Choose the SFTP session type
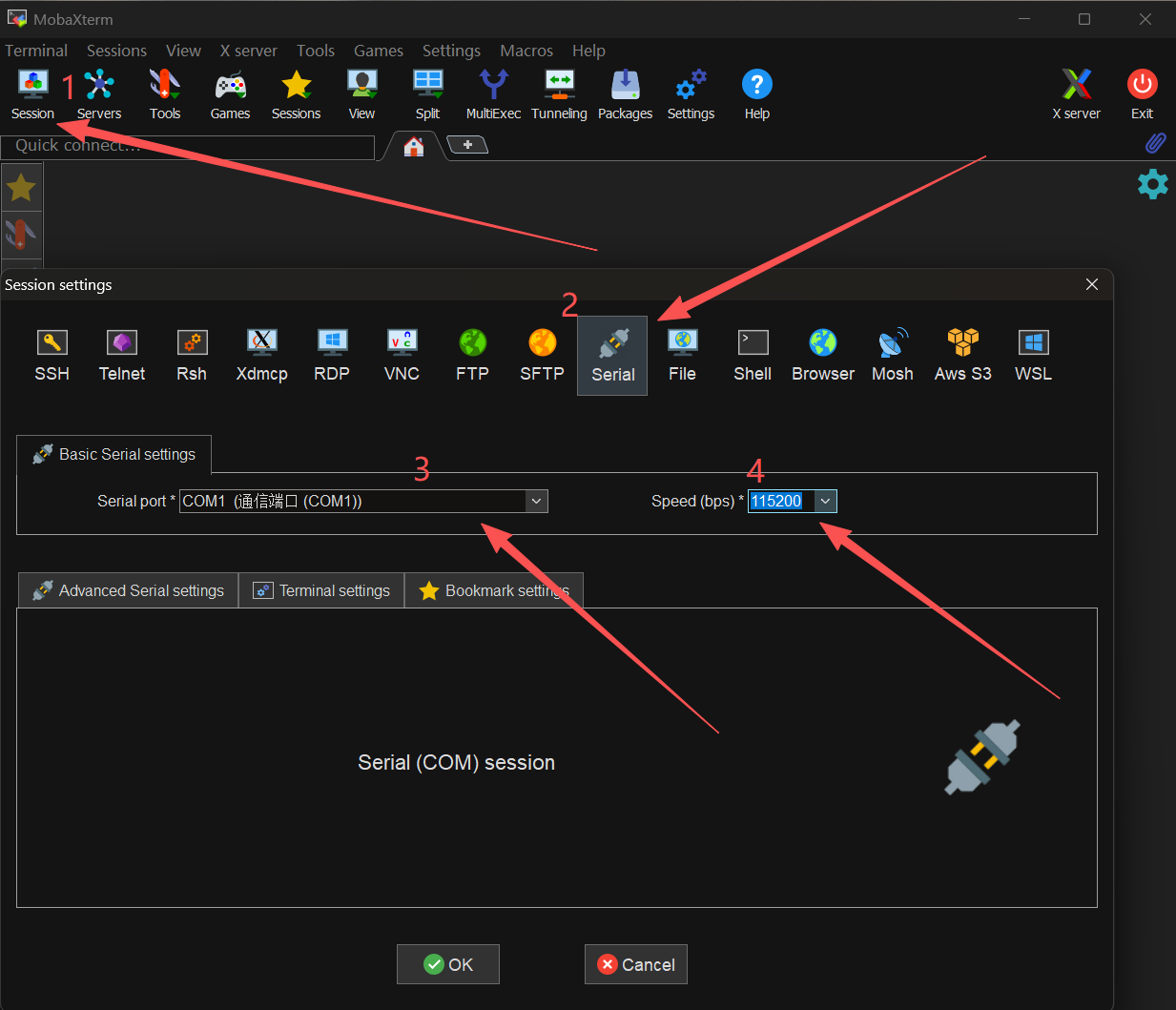This screenshot has width=1176, height=1010. (x=542, y=355)
